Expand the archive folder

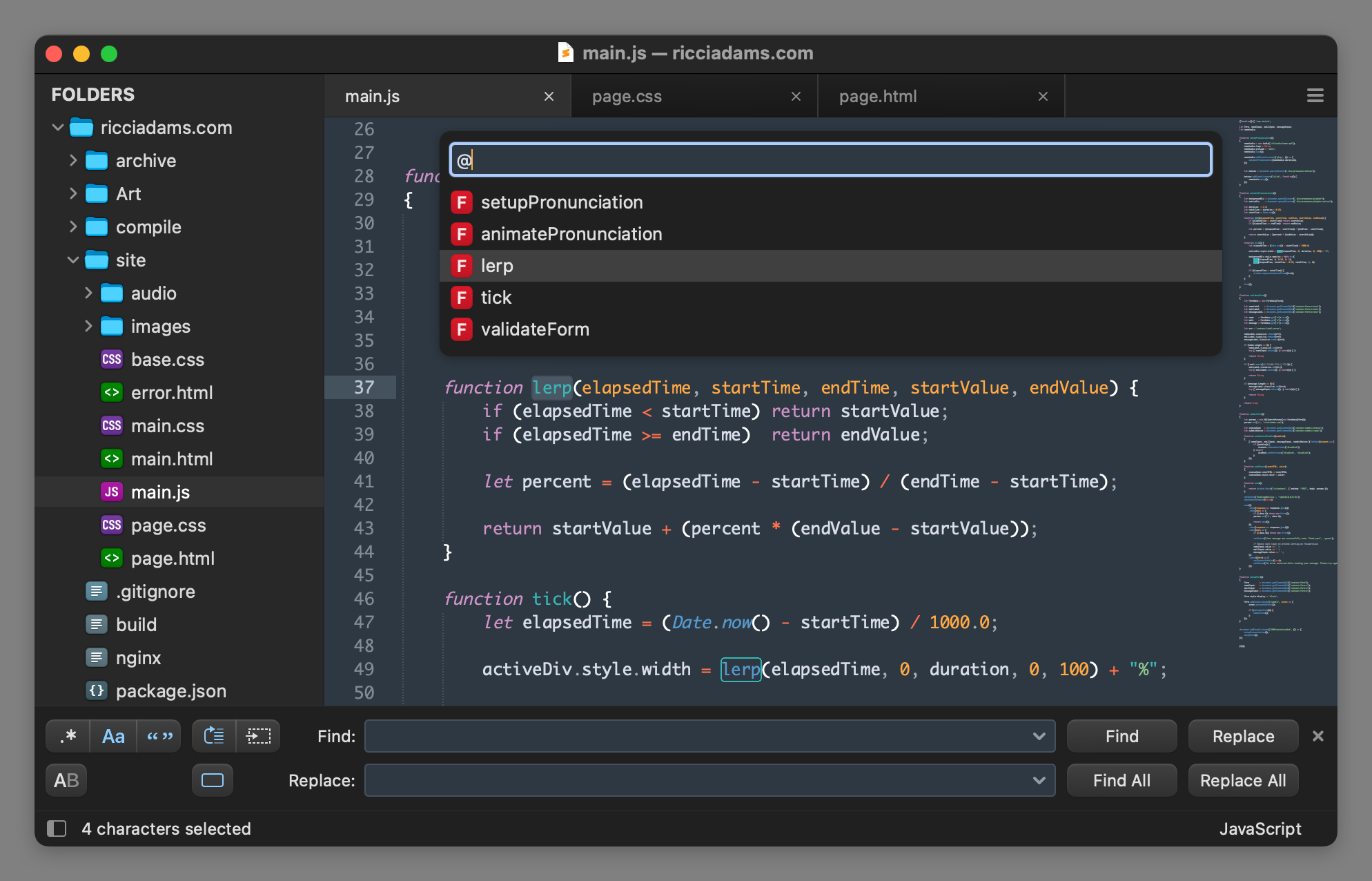coord(73,160)
